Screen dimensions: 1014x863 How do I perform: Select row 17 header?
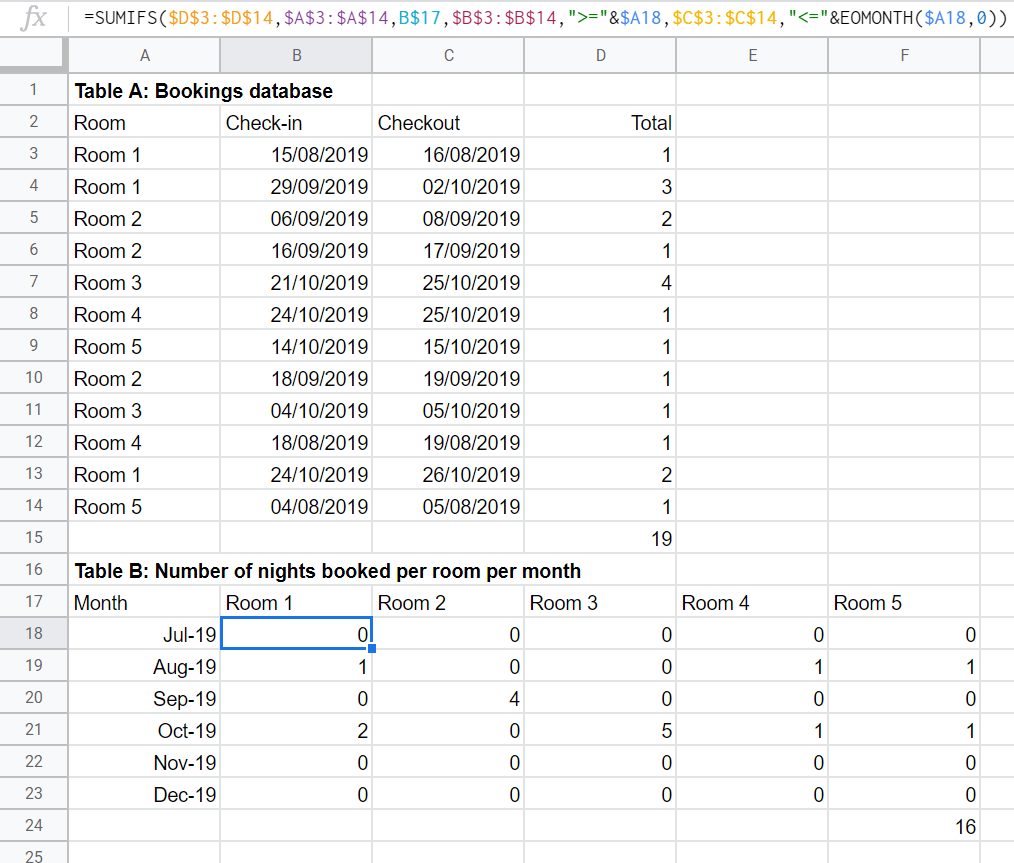click(x=33, y=603)
